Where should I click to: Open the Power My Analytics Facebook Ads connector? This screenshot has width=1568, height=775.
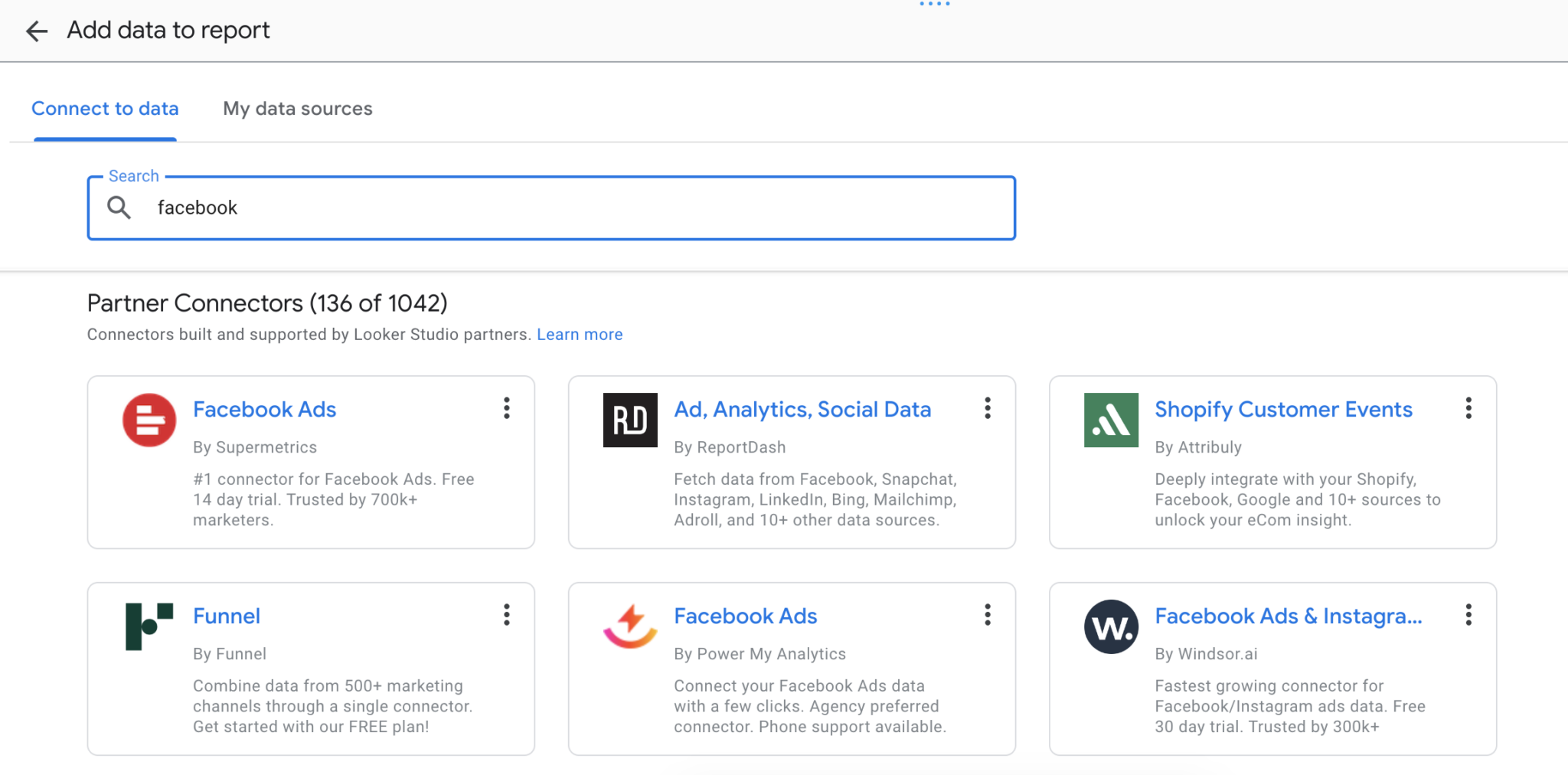(745, 615)
